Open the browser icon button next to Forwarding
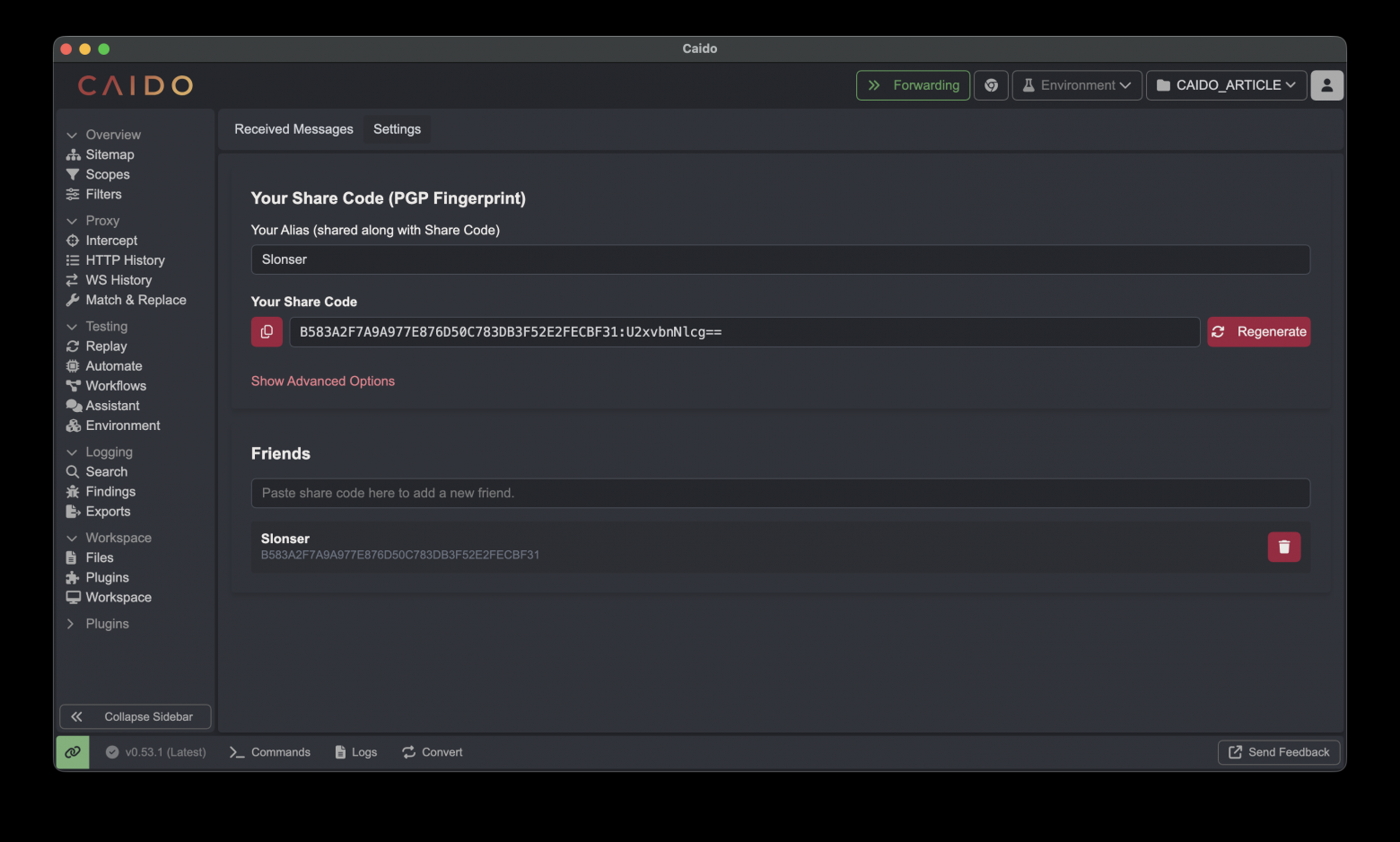1400x842 pixels. 991,85
